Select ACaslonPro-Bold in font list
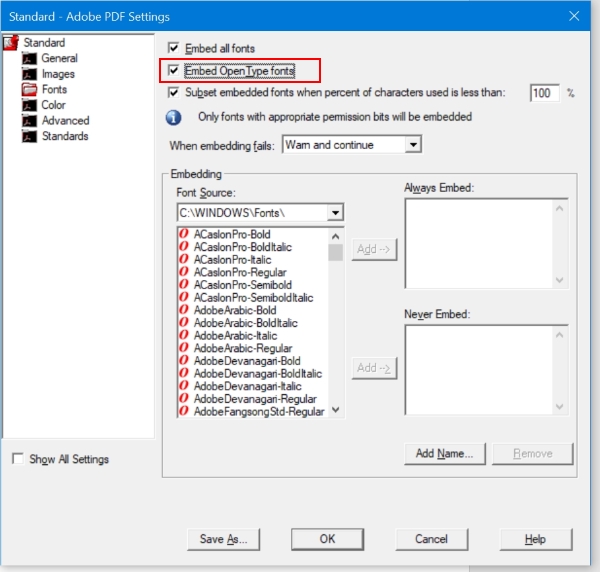 click(x=232, y=234)
